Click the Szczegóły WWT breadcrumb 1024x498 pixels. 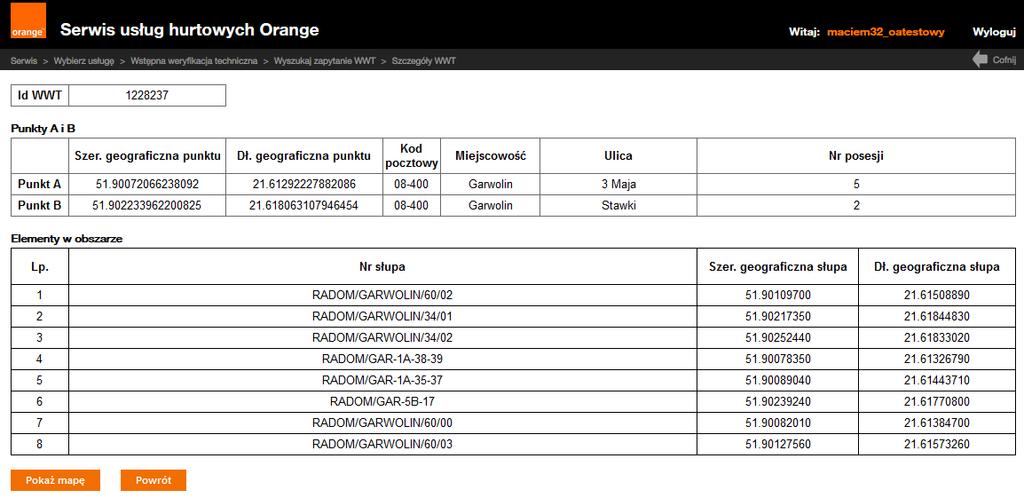424,61
